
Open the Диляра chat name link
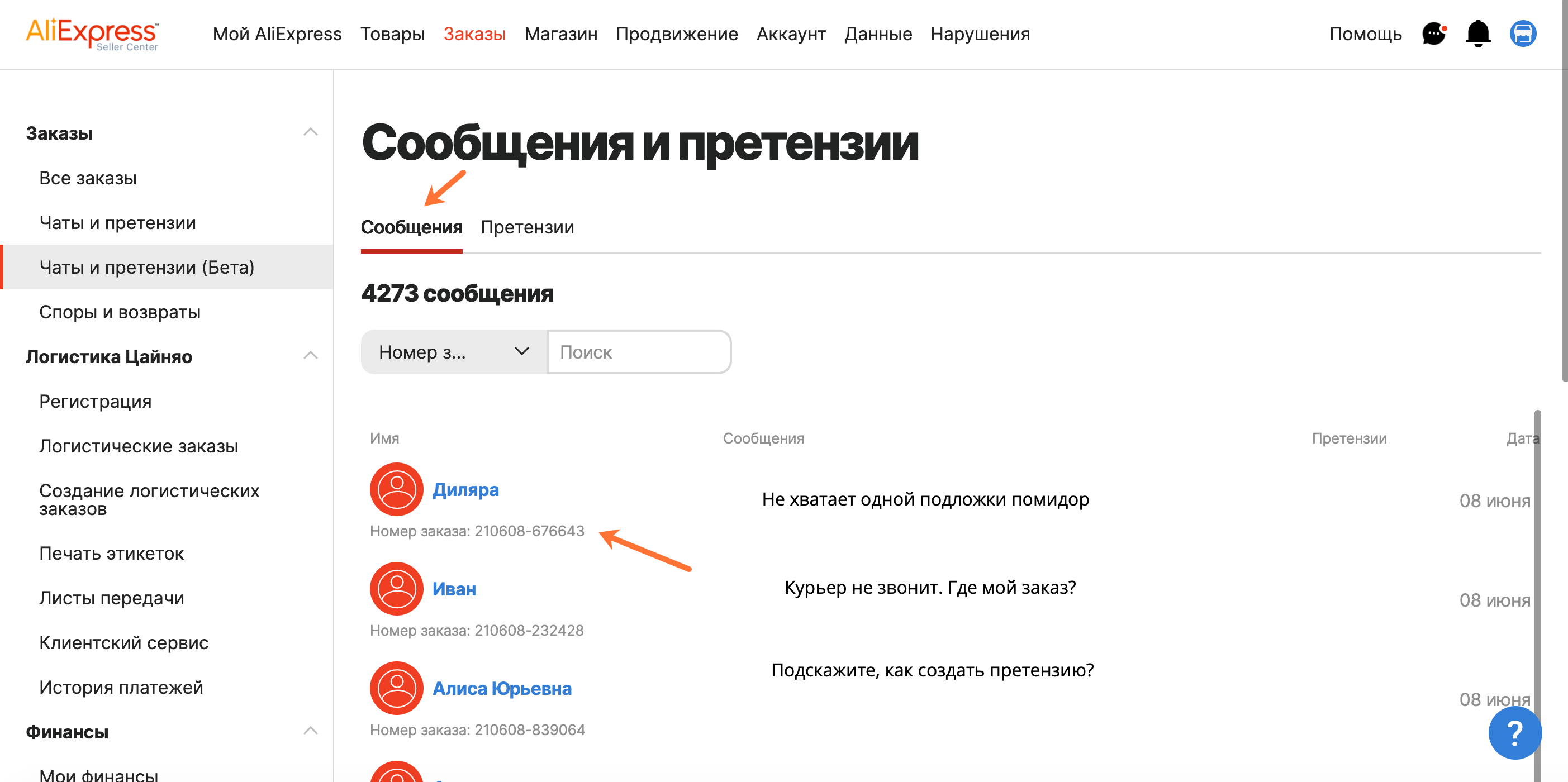tap(465, 489)
